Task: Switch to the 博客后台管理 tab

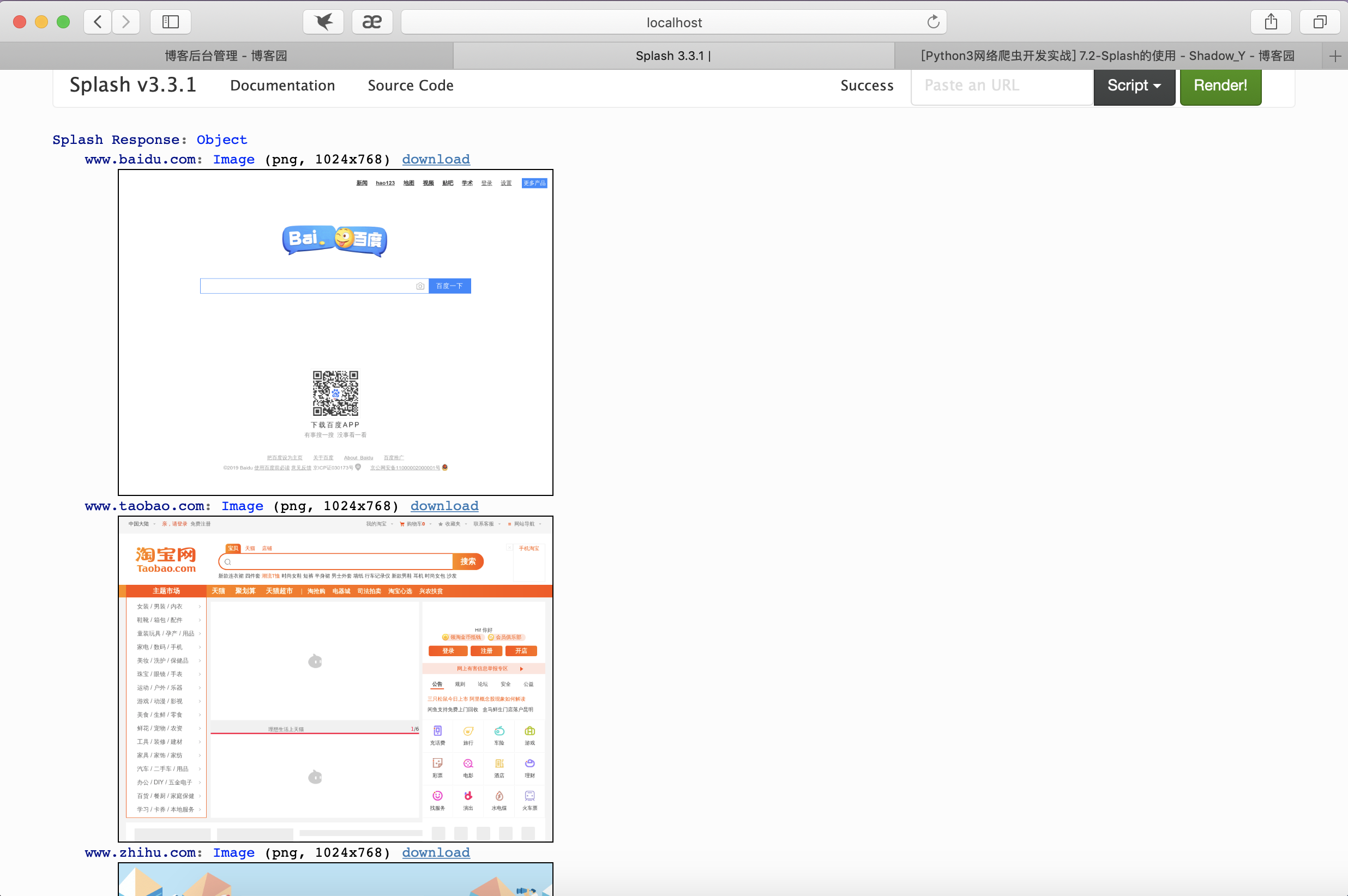Action: [226, 56]
